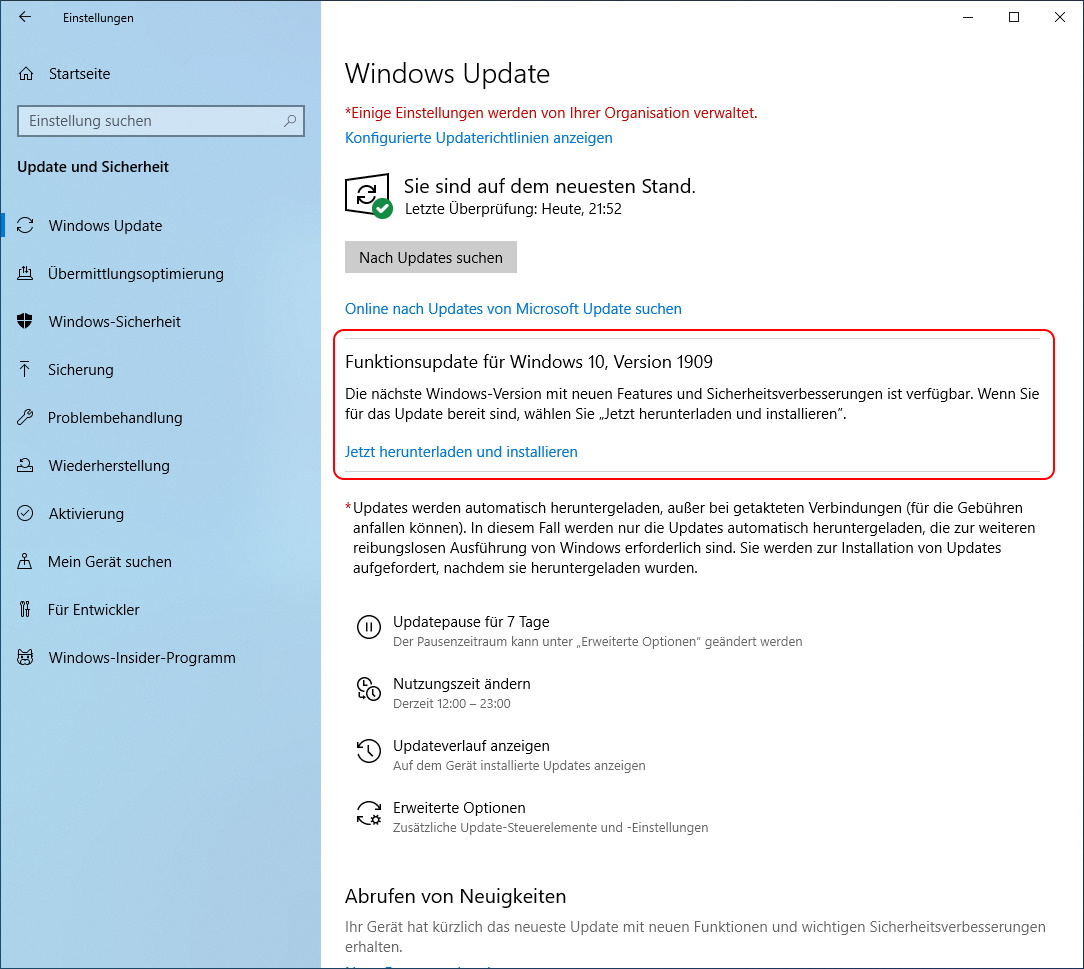Viewport: 1084px width, 969px height.
Task: Click Jetzt herunterladen und installieren link
Action: tap(461, 452)
